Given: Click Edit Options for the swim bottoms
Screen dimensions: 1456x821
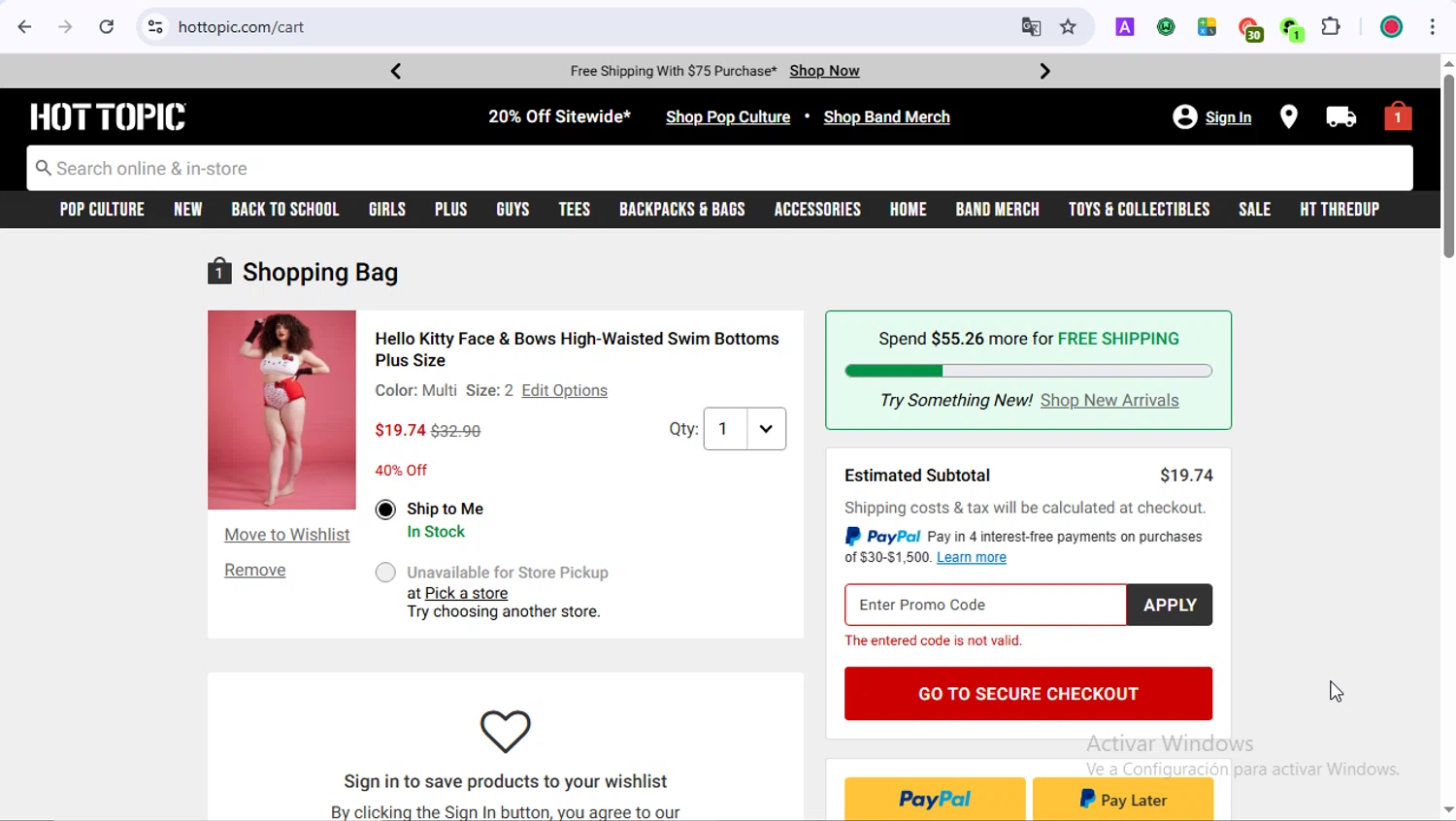Looking at the screenshot, I should pyautogui.click(x=564, y=390).
